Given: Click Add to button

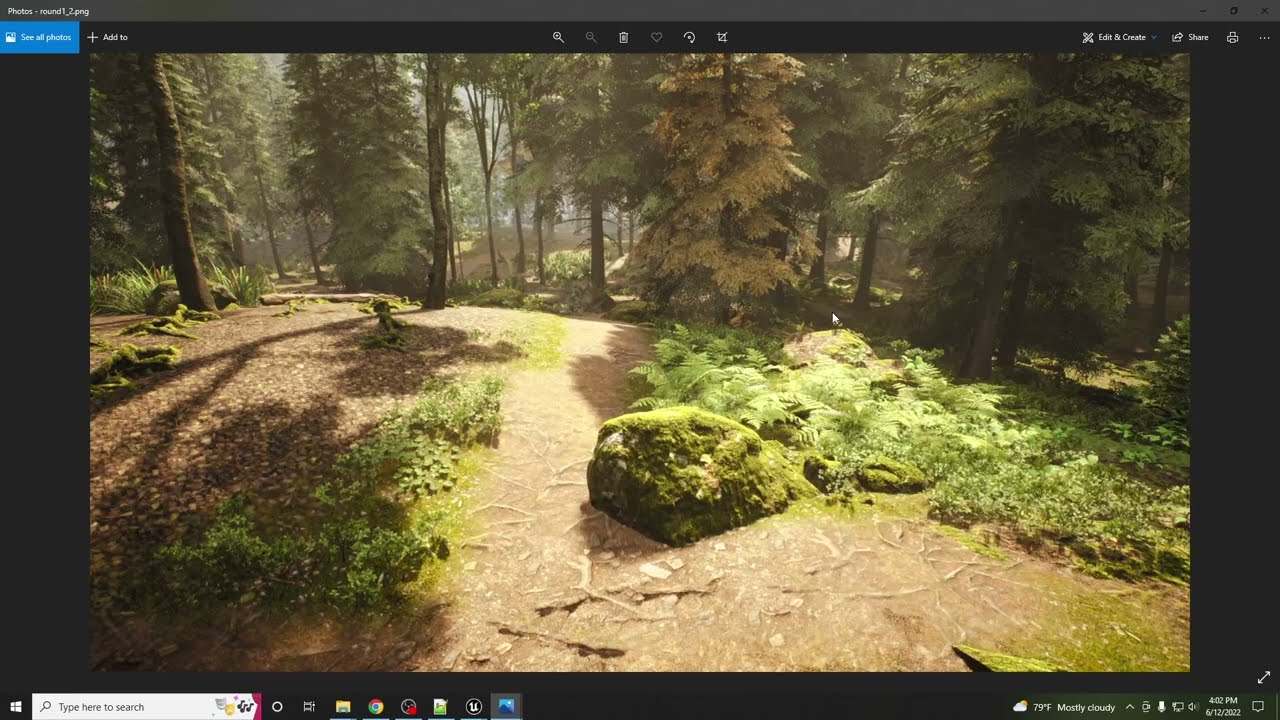Looking at the screenshot, I should point(107,37).
